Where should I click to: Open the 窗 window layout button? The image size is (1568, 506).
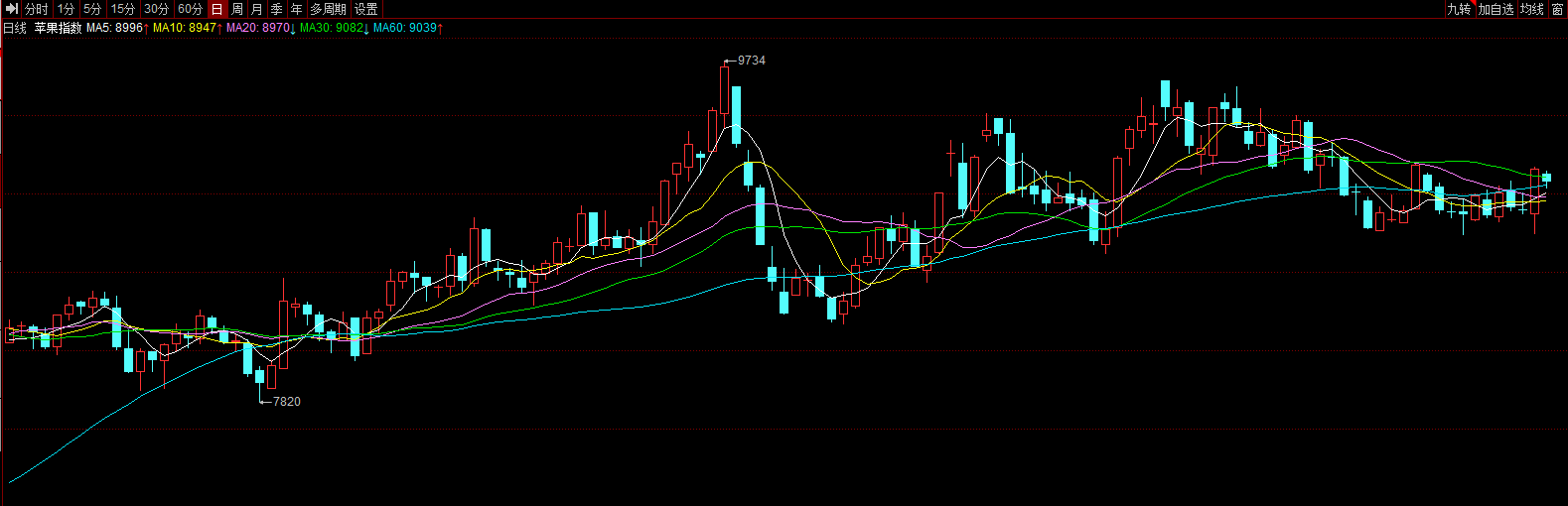[x=1557, y=9]
